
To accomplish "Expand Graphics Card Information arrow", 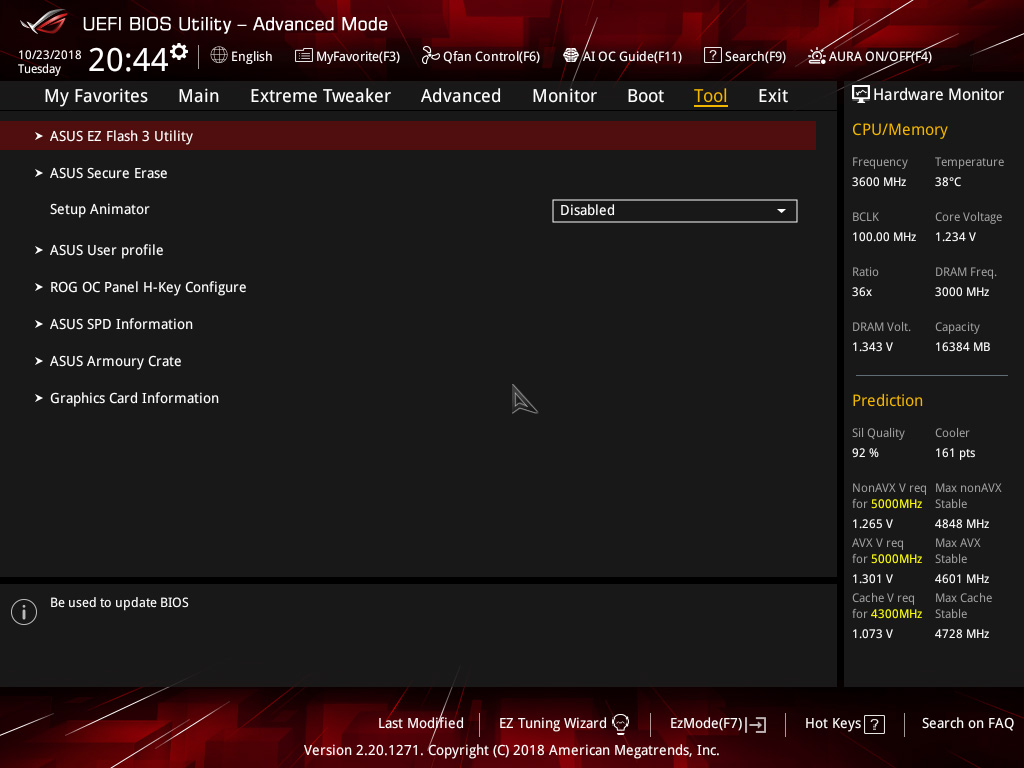I will pyautogui.click(x=39, y=398).
